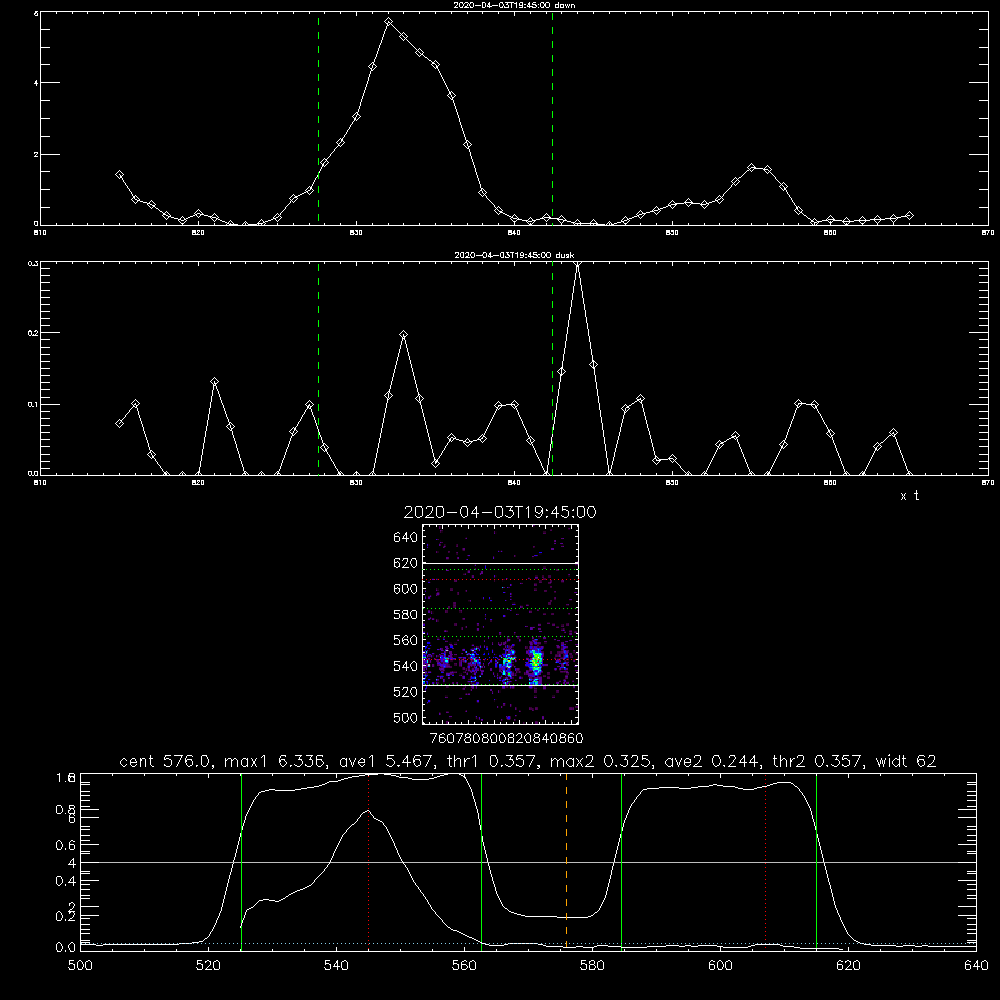
Task: Click the red dotted line near 545 in bottom plot
Action: click(369, 861)
